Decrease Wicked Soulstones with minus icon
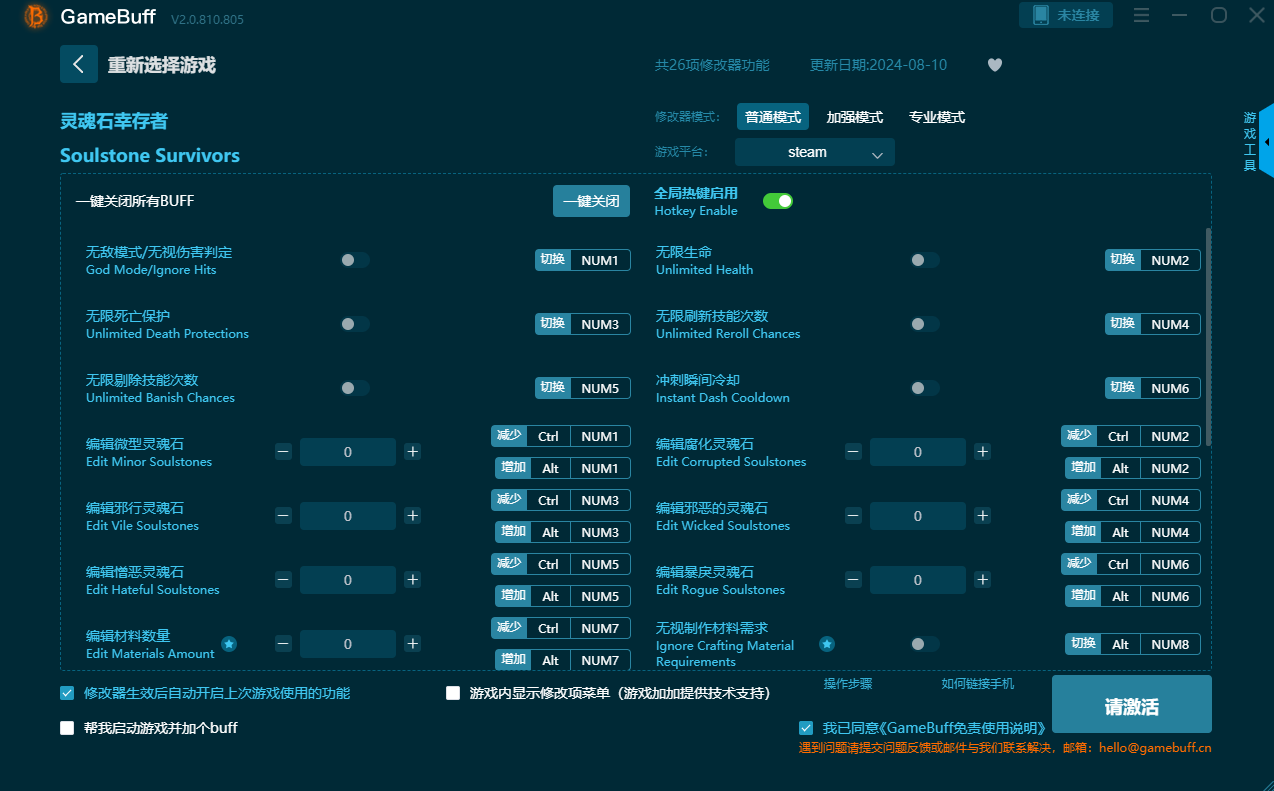 [x=854, y=516]
